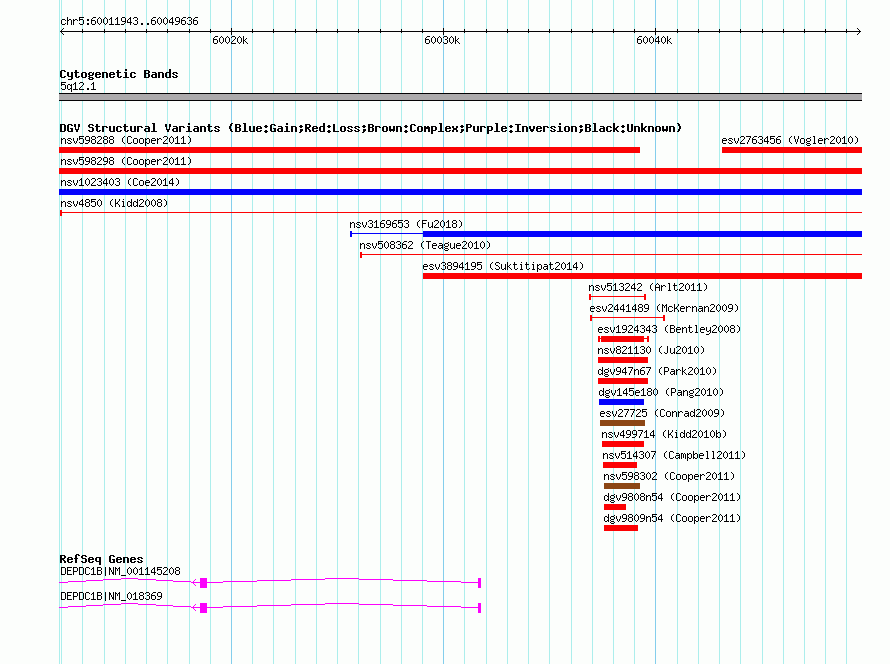Click the red esv1924343 loss bar
The height and width of the screenshot is (664, 890).
(623, 339)
